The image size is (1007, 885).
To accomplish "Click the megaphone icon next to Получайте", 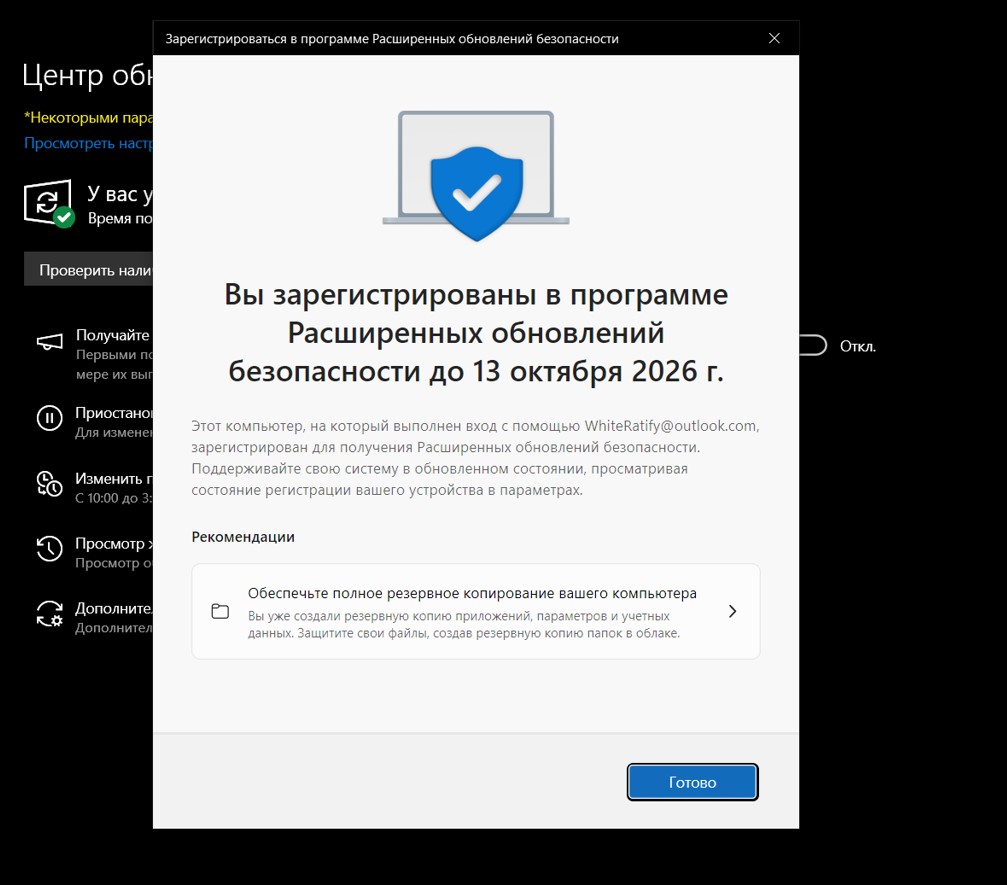I will click(x=49, y=342).
